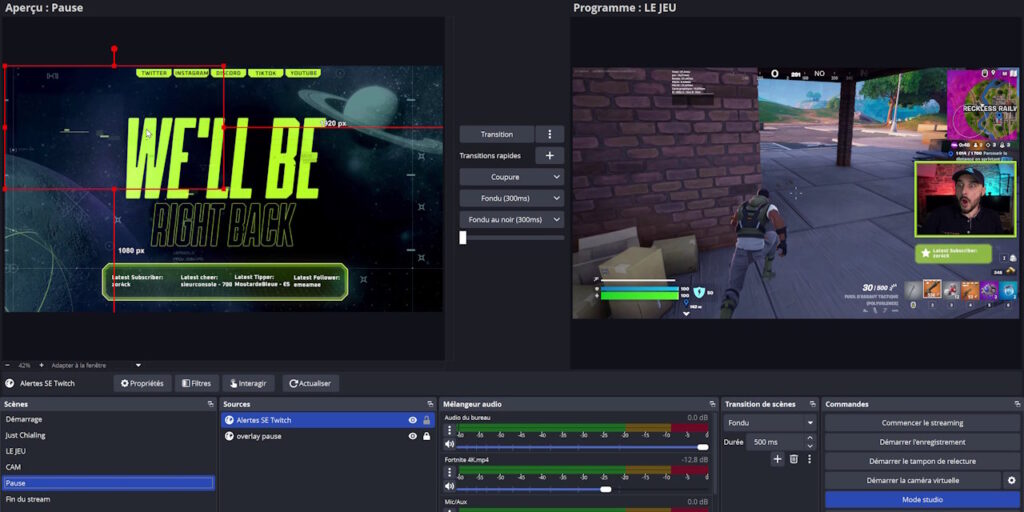Open Filtres for the selected source
This screenshot has height=512, width=1024.
coord(197,383)
